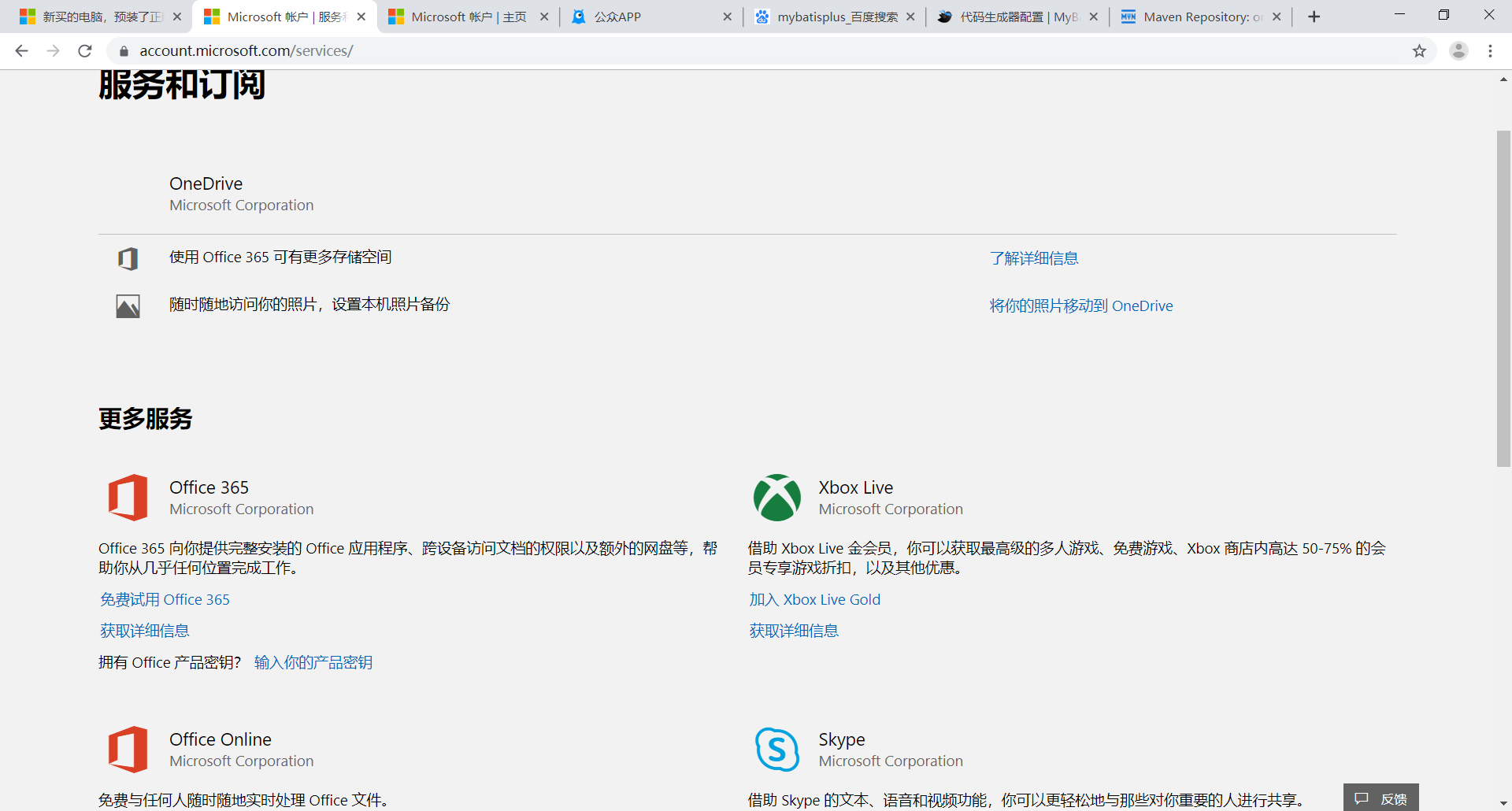Click the OneDrive service title
The width and height of the screenshot is (1512, 811).
206,183
